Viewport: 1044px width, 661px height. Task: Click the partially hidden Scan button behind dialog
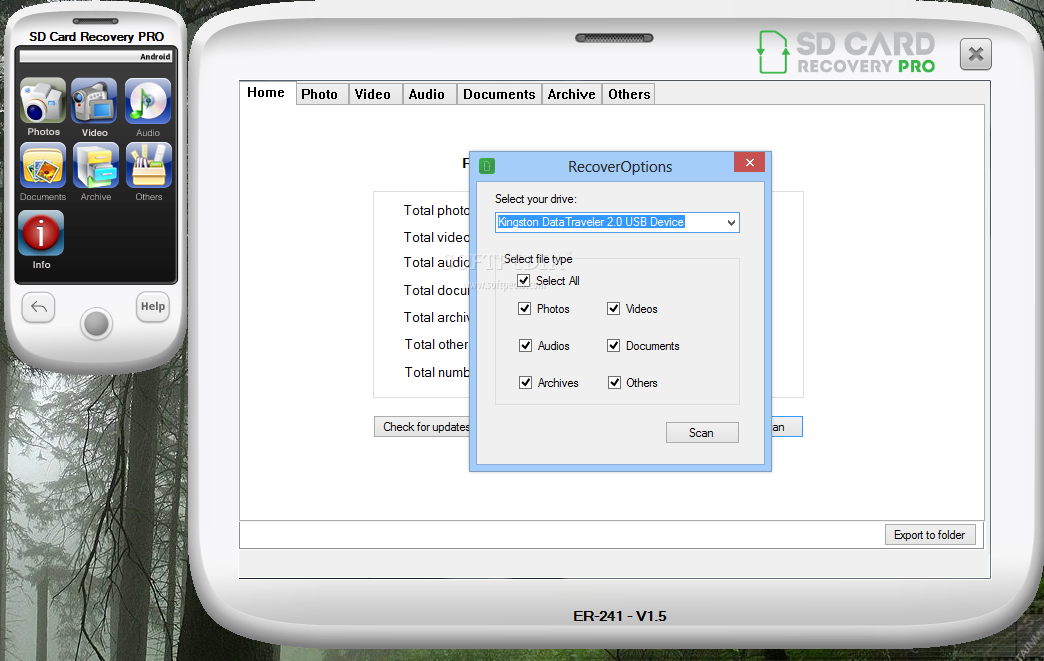[786, 427]
